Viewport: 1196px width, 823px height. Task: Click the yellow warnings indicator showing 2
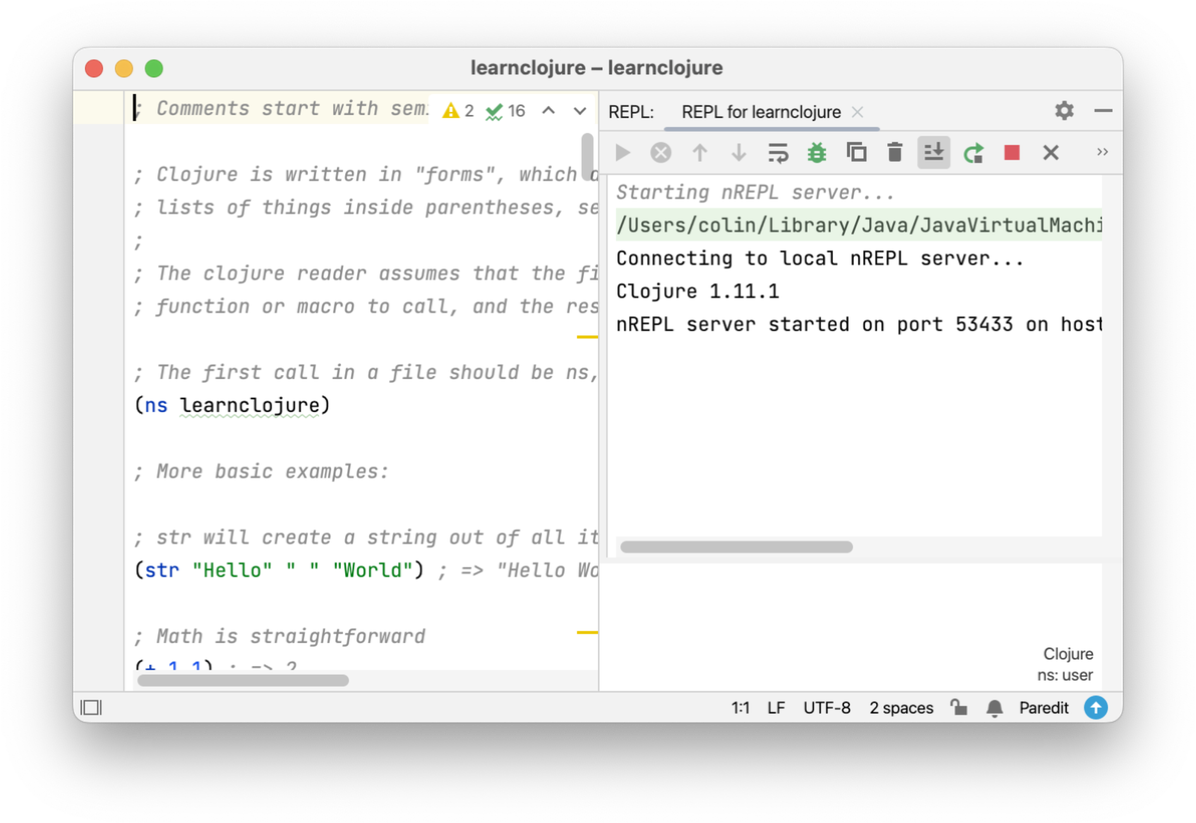point(458,111)
